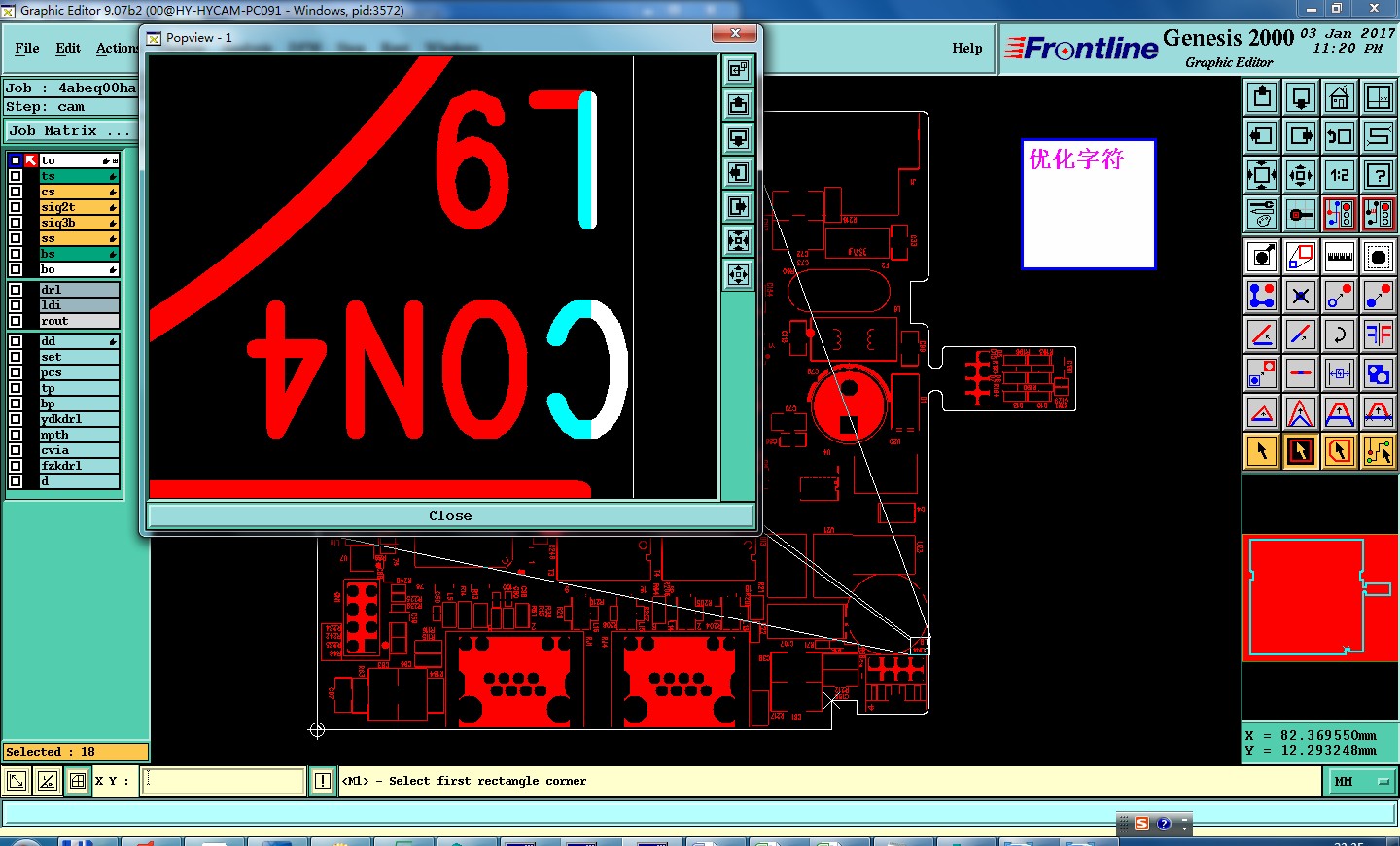Click the Close button in Popview
The height and width of the screenshot is (846, 1400).
point(450,515)
